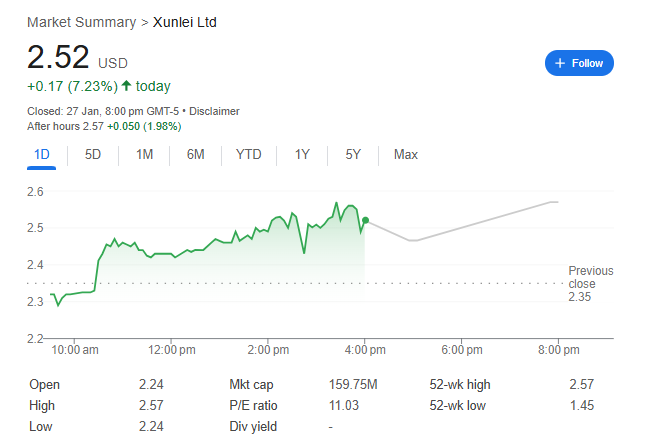Click the green up arrow beside today

[126, 86]
